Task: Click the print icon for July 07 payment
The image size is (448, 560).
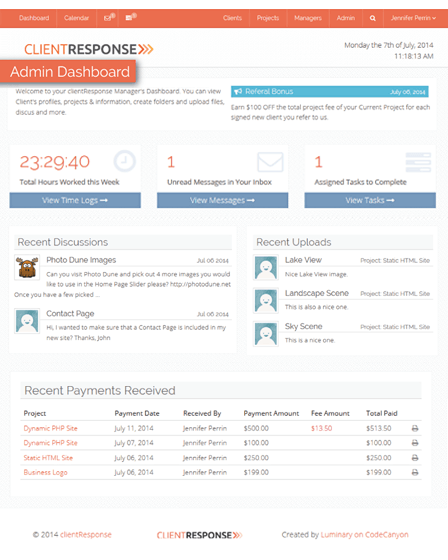Action: pos(415,443)
